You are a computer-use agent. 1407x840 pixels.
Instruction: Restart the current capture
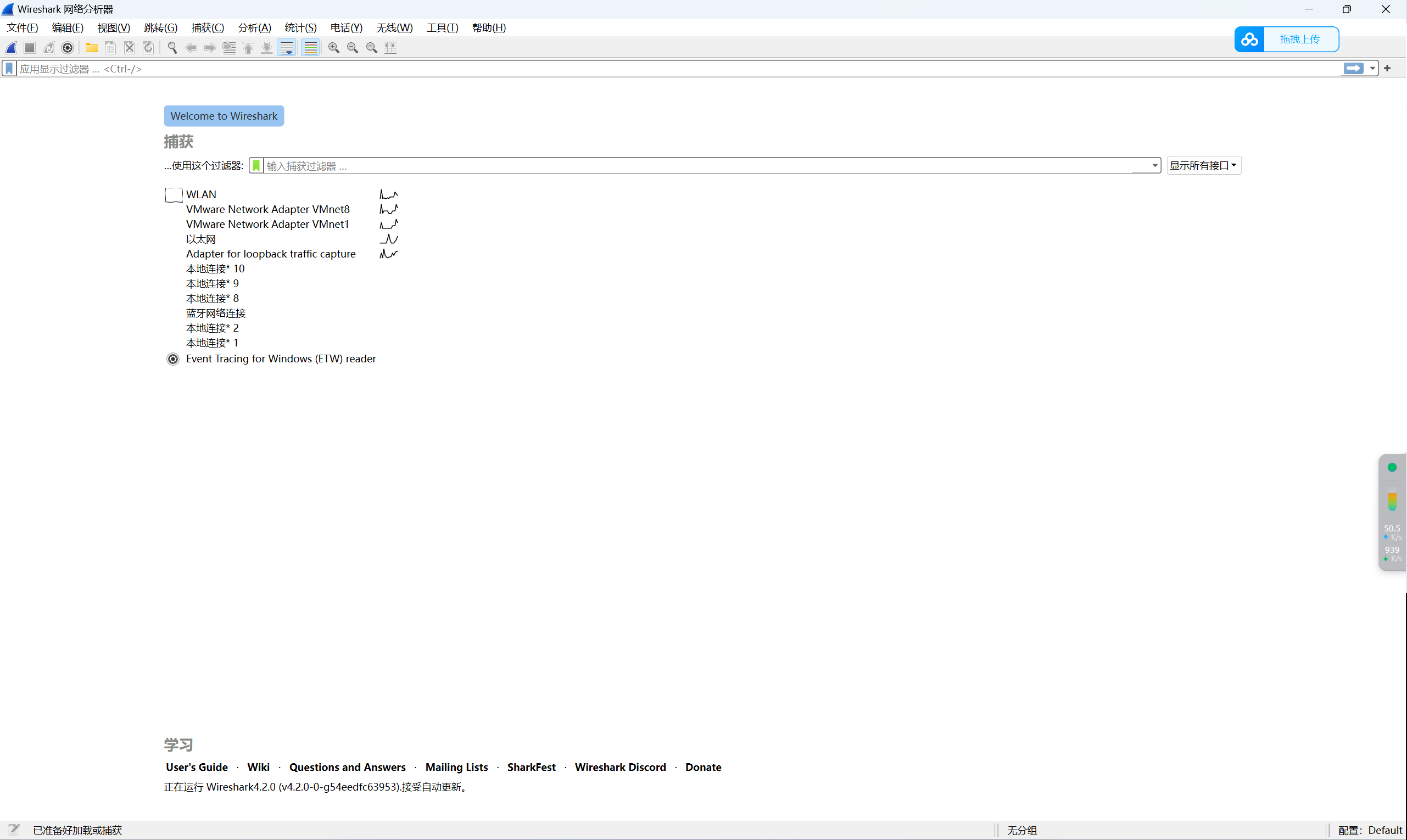point(49,48)
